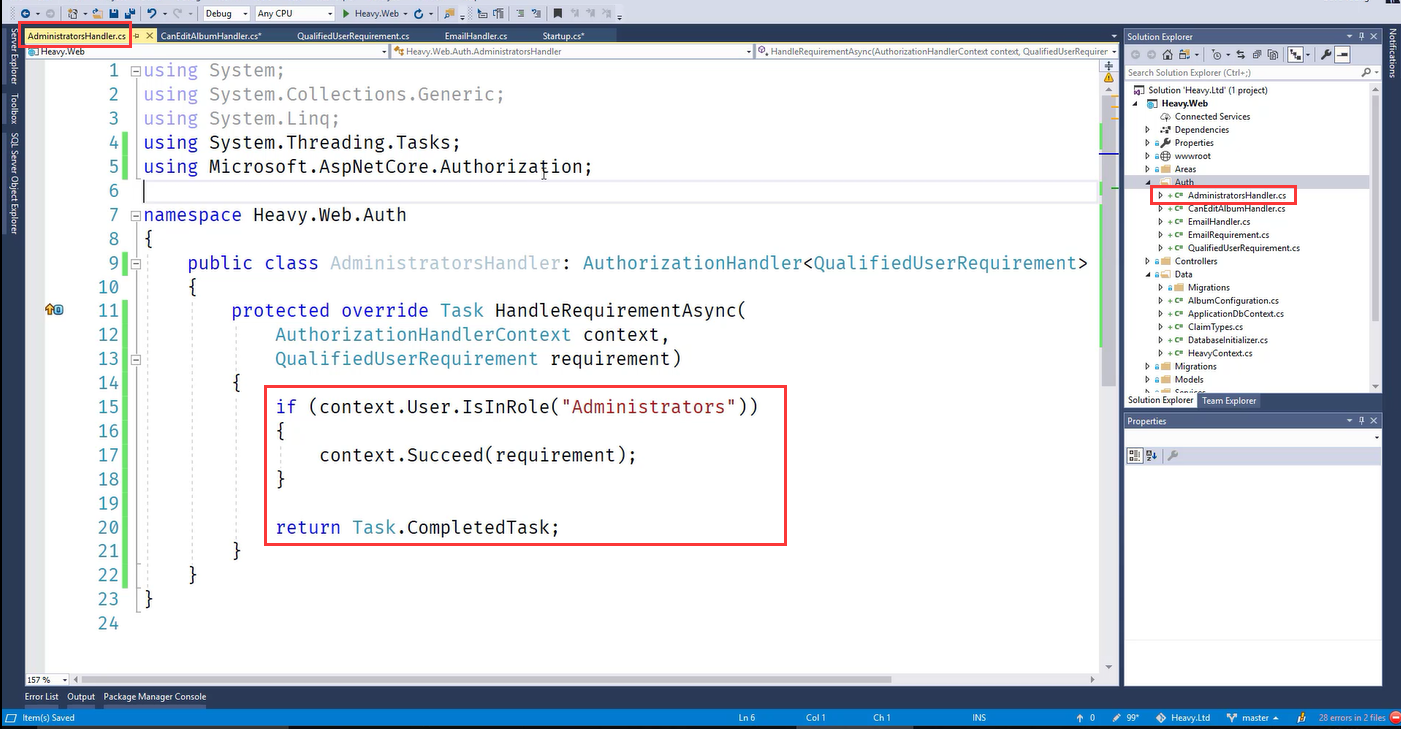Open the Any CPU platform dropdown
Viewport: 1401px width, 729px height.
(x=295, y=13)
